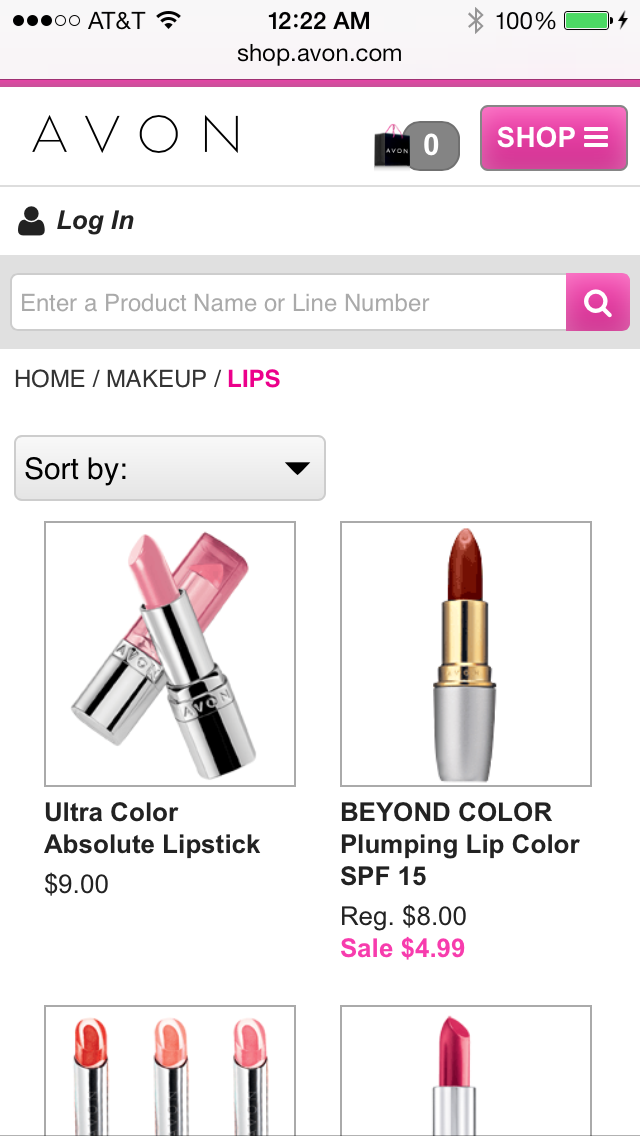Open the Sort by dropdown
The width and height of the screenshot is (640, 1136).
(x=170, y=468)
